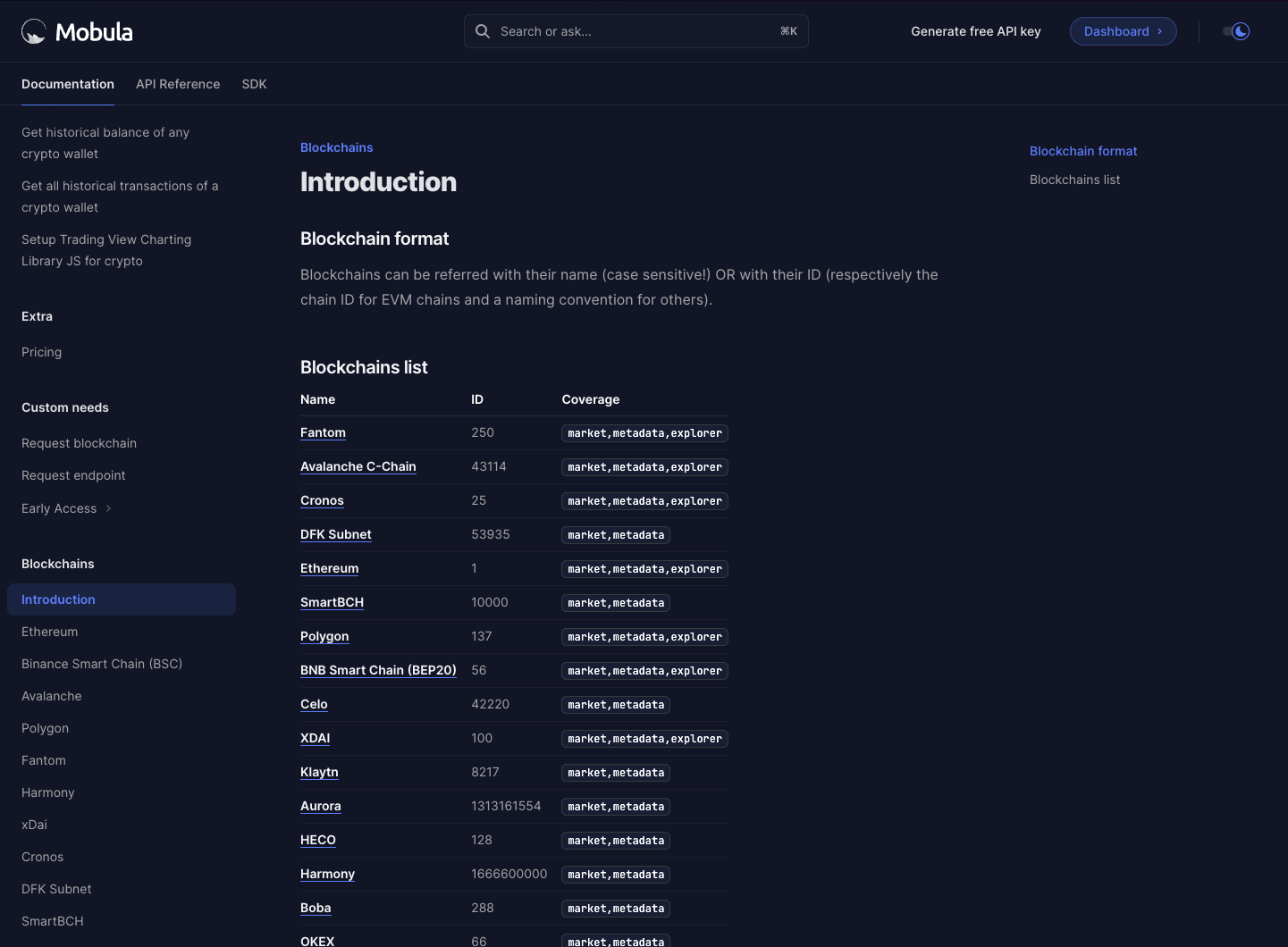Click the Dashboard button arrow icon

coord(1160,31)
